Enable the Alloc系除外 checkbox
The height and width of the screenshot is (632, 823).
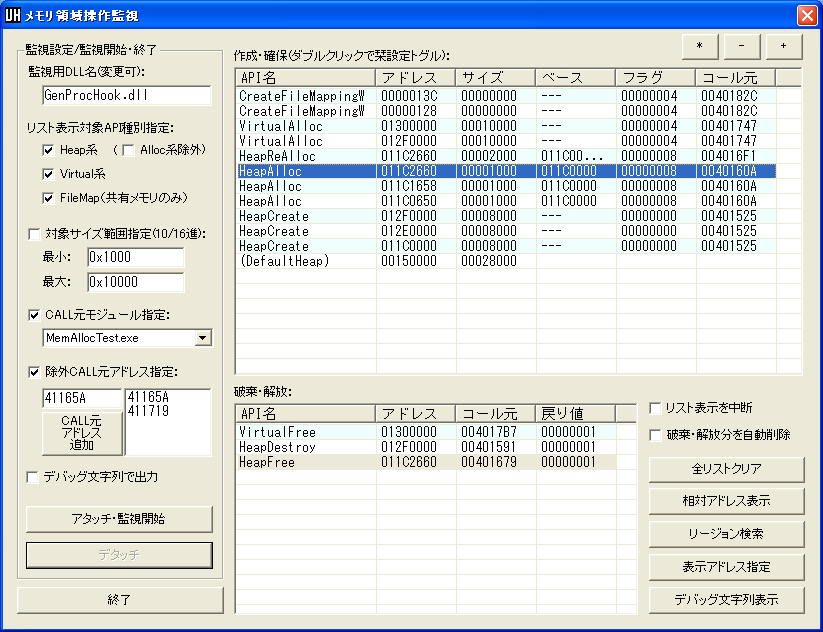coord(128,151)
